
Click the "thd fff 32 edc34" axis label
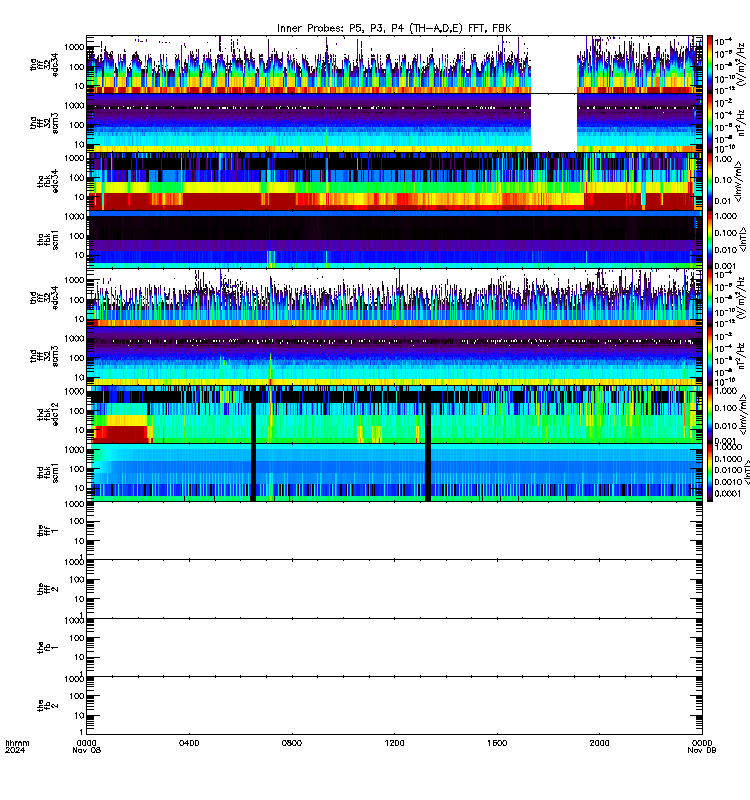(44, 297)
